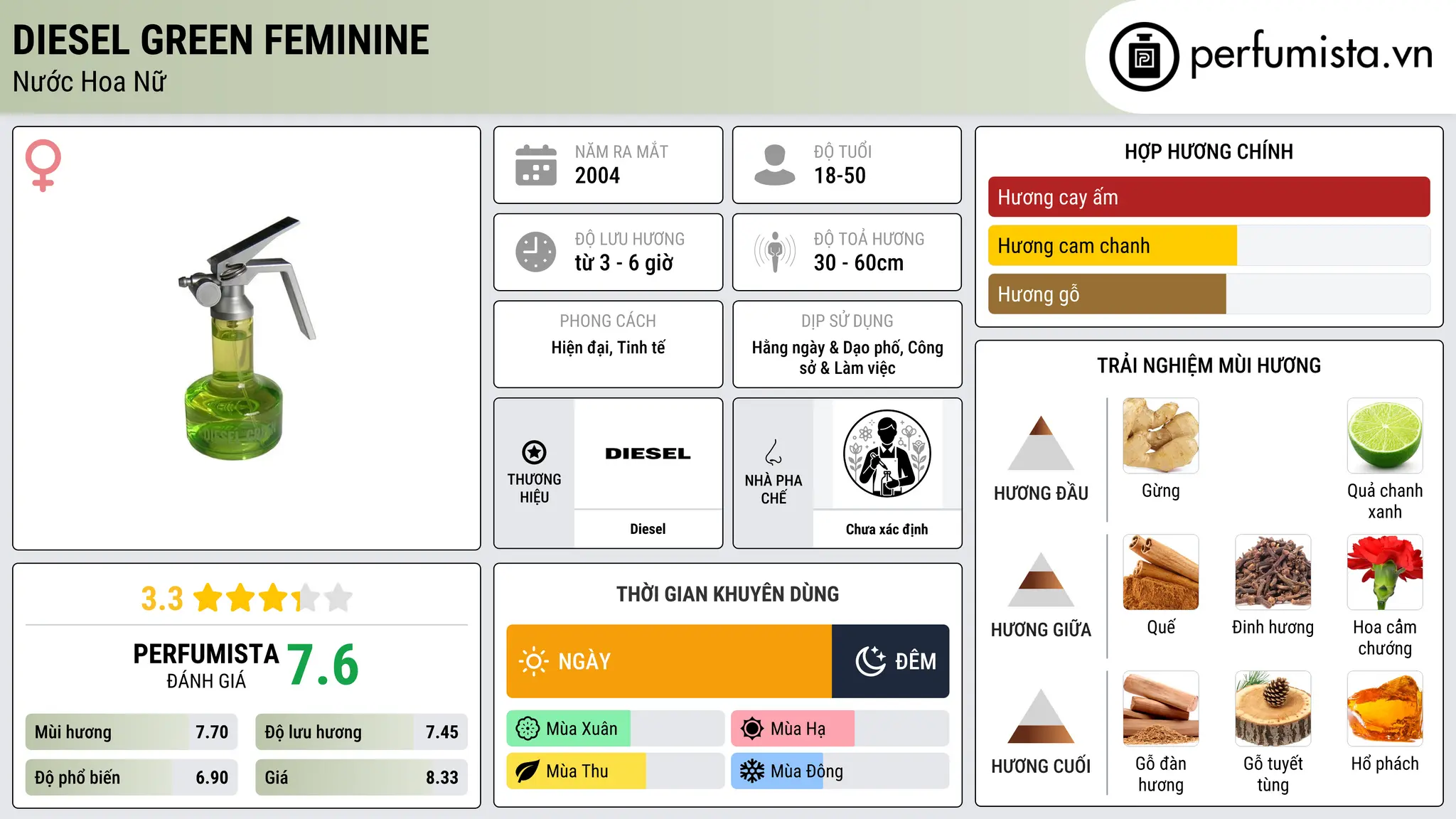Viewport: 1456px width, 819px height.
Task: Click the longevity value từ 3 - 6 giờ
Action: (x=623, y=263)
